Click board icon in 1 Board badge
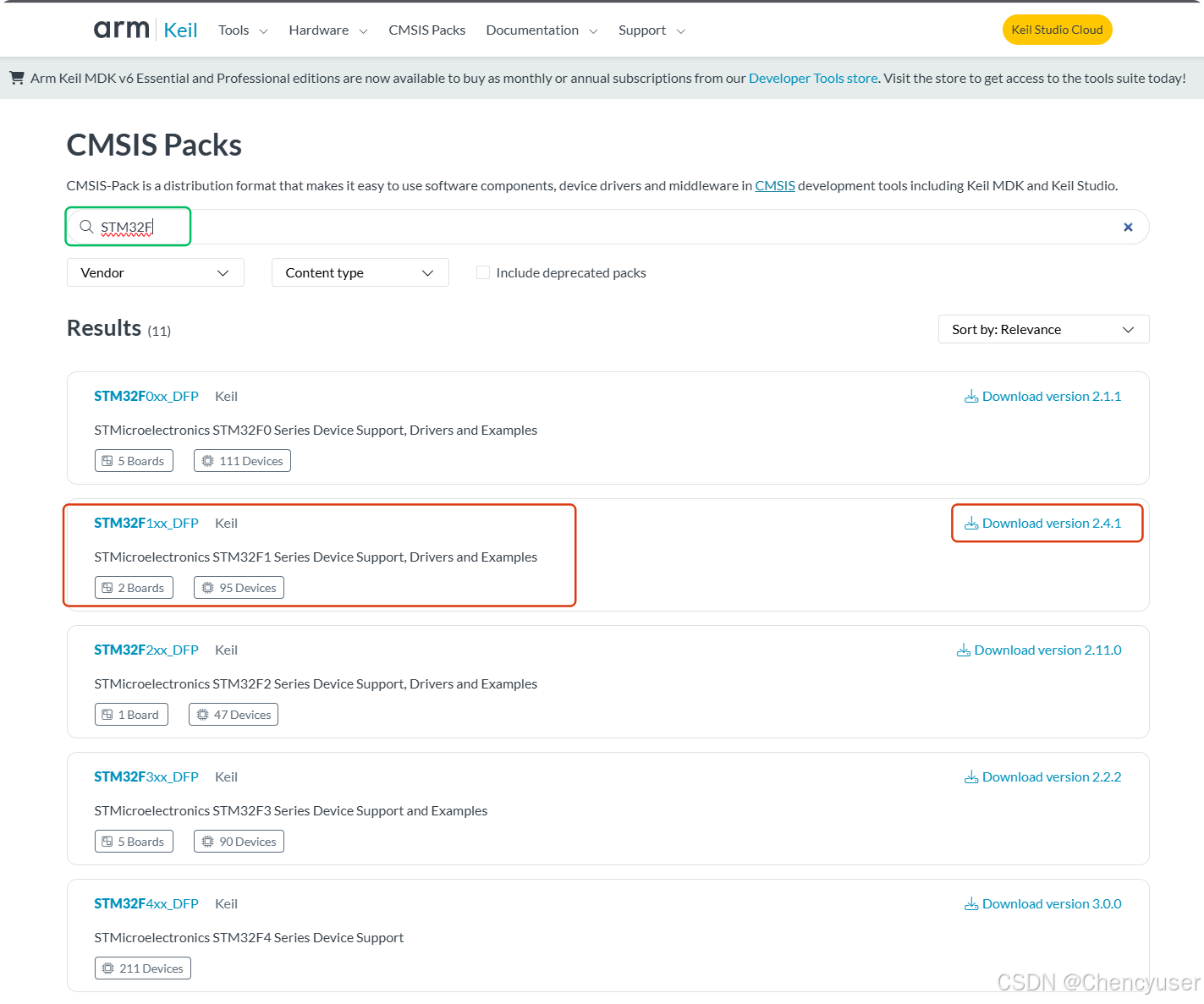The height and width of the screenshot is (1004, 1204). (107, 715)
